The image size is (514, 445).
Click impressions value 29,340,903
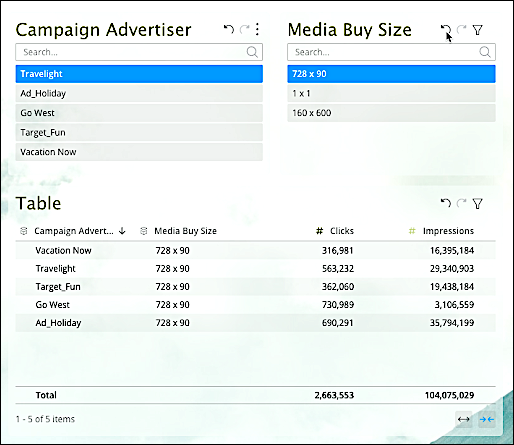[x=452, y=268]
